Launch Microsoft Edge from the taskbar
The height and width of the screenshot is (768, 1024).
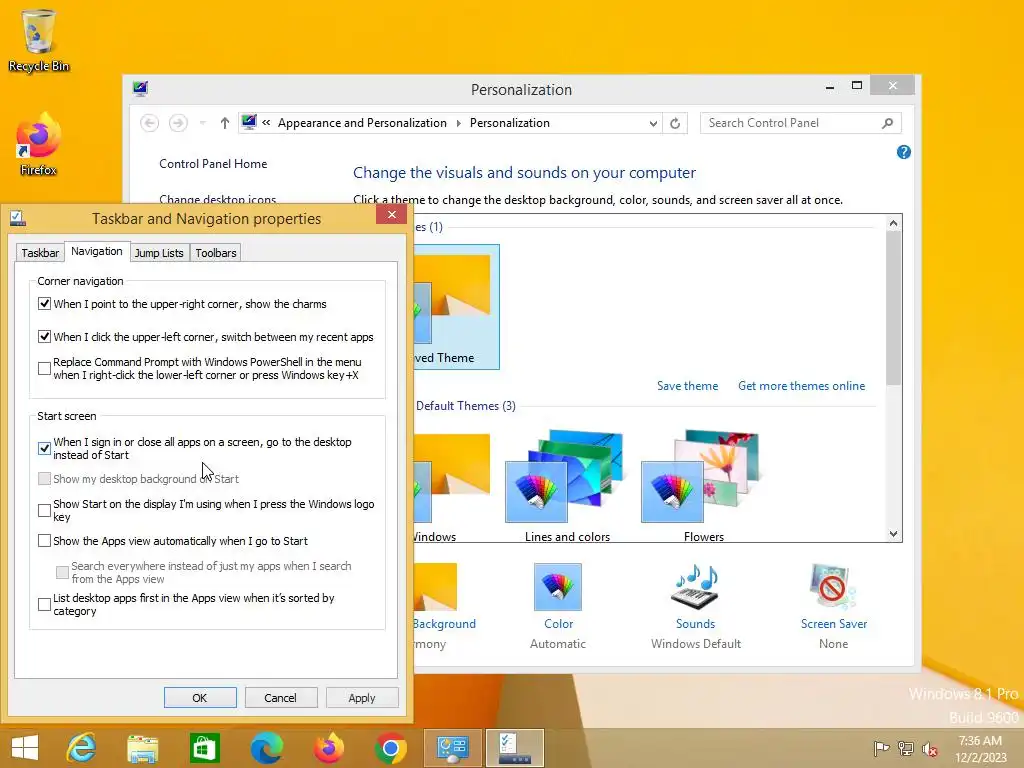(266, 748)
